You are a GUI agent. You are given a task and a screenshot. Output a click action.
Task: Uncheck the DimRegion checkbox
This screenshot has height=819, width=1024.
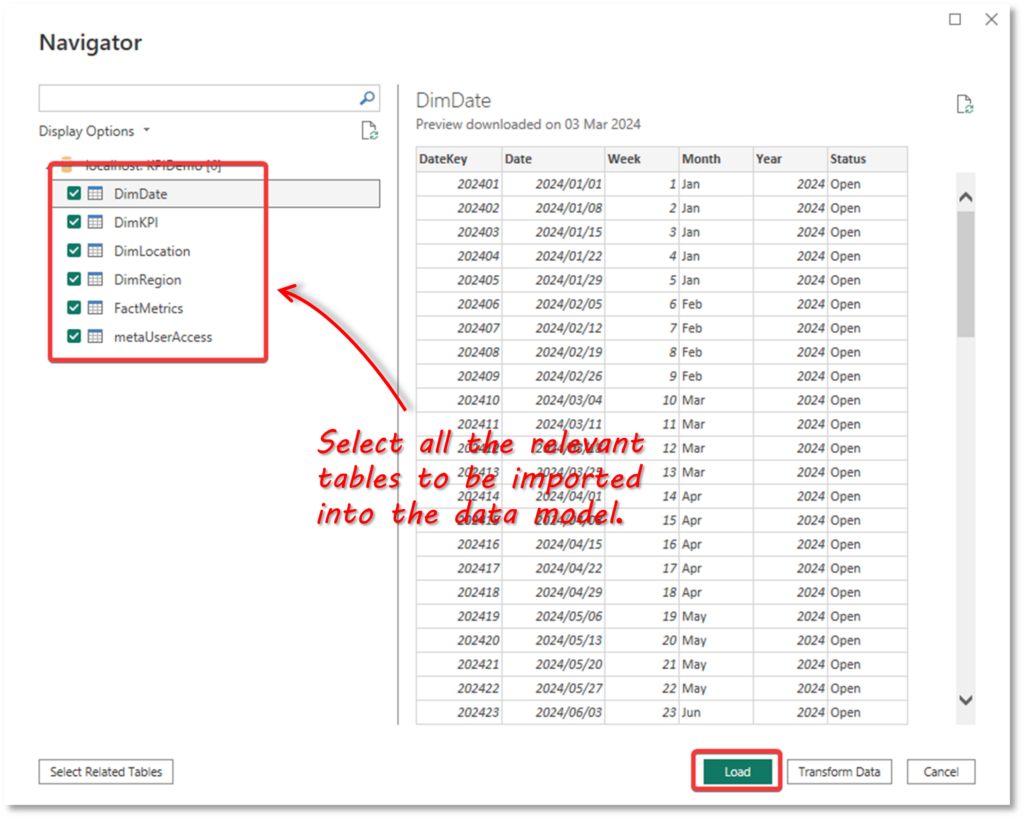(x=73, y=279)
